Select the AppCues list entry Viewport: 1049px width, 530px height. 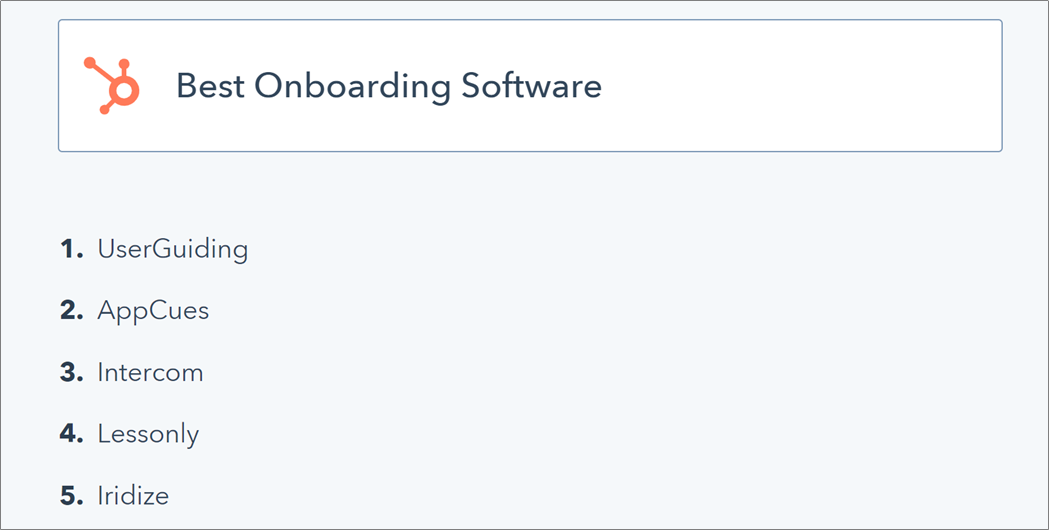click(153, 311)
